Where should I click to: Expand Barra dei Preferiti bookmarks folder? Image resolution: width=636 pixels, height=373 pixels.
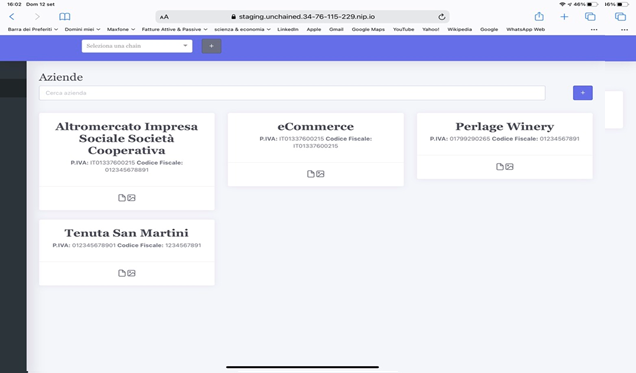[33, 29]
